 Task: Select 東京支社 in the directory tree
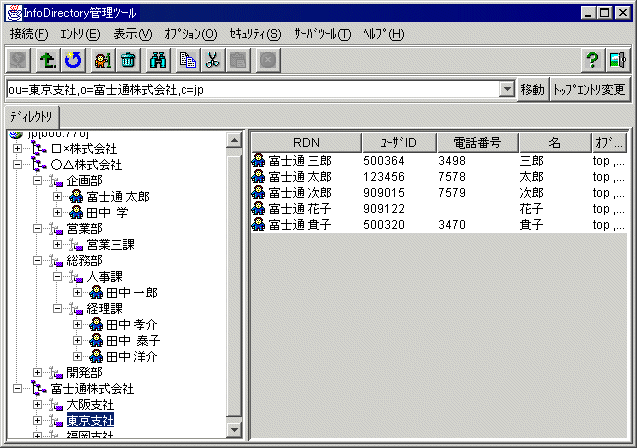coord(90,420)
